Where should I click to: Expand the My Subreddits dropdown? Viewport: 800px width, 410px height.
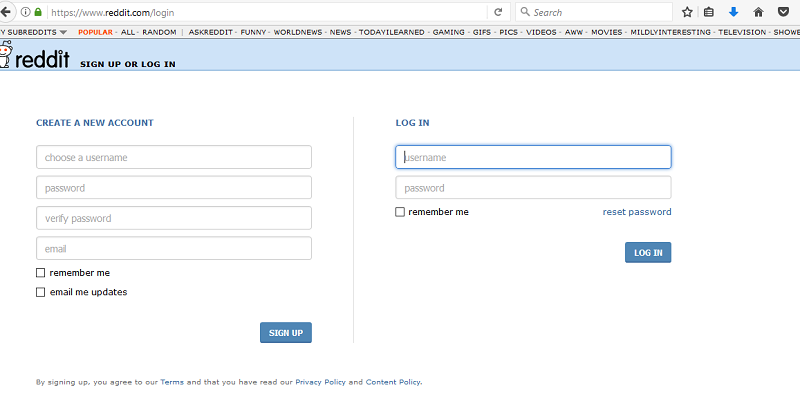(34, 32)
